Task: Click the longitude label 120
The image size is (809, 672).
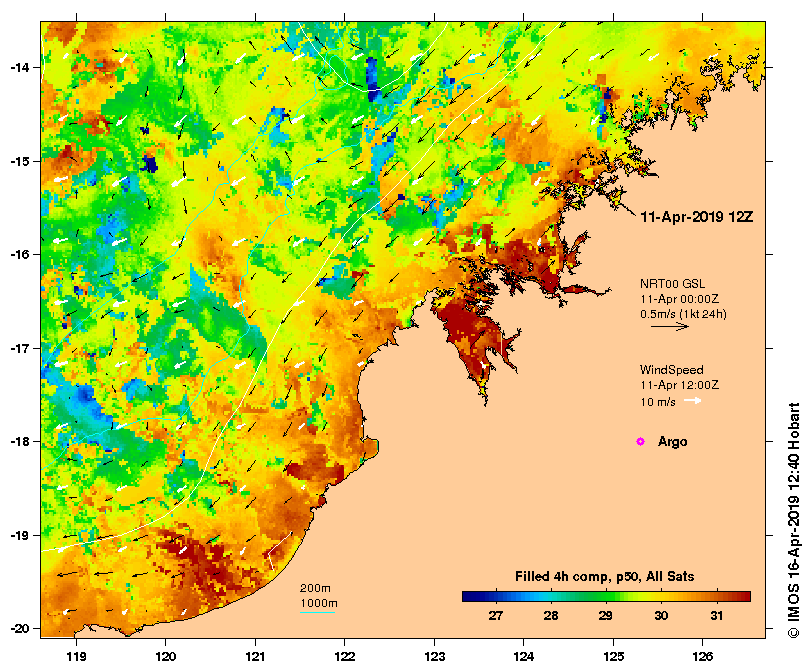Action: 166,657
